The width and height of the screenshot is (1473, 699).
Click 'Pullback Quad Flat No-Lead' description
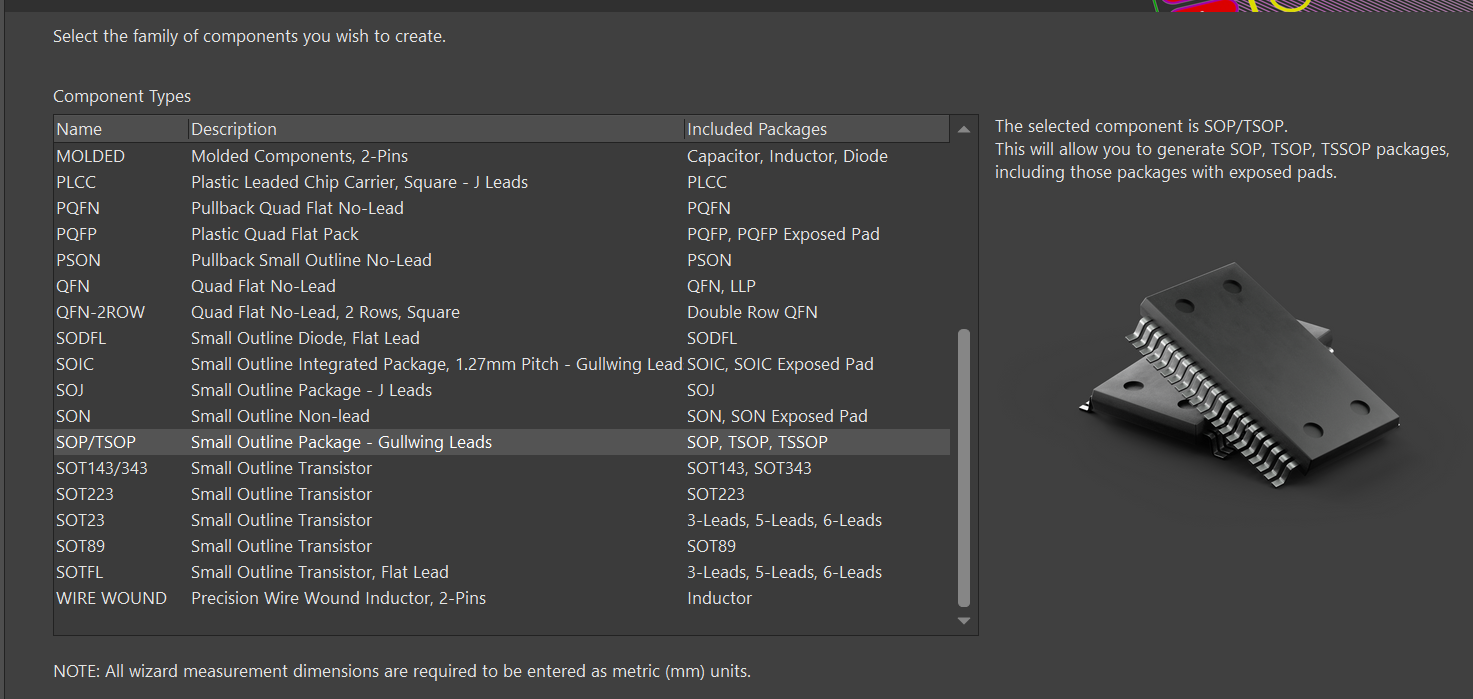coord(297,208)
